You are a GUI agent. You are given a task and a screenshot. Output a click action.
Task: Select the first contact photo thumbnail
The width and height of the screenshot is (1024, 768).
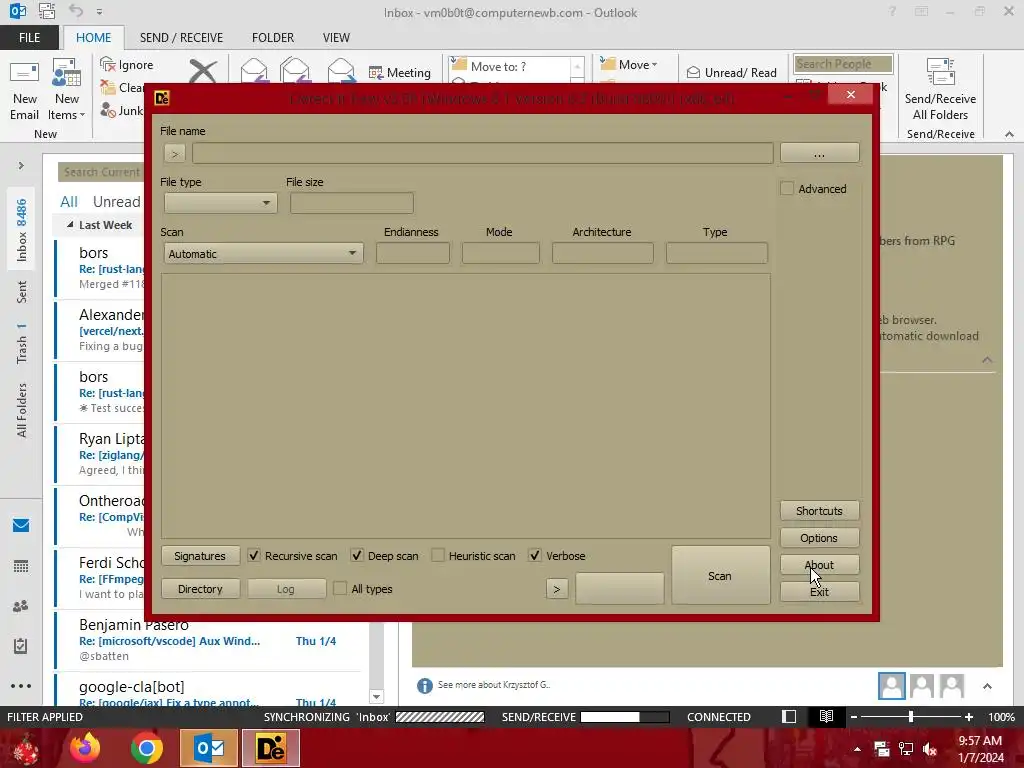pyautogui.click(x=891, y=686)
